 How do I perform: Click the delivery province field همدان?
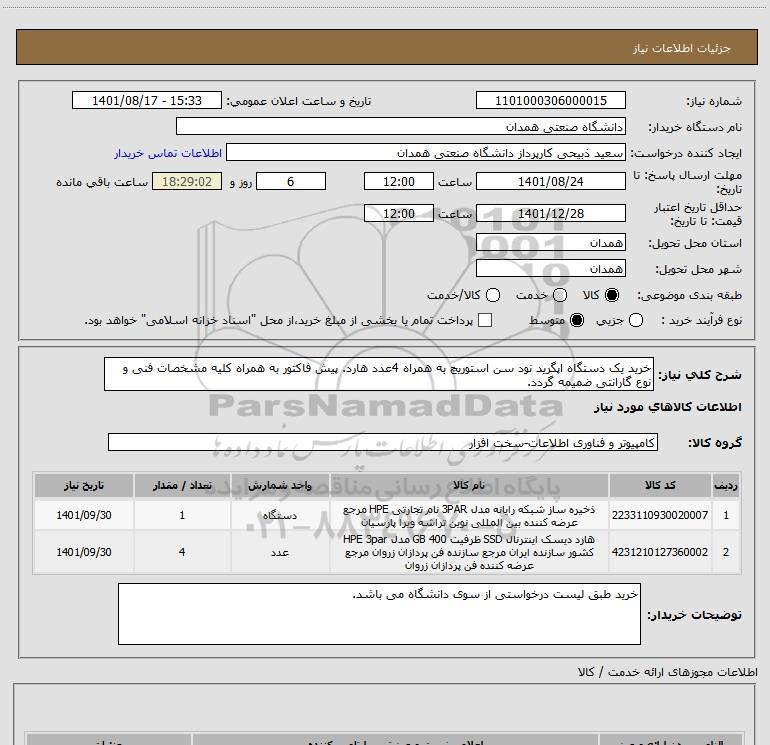[x=550, y=242]
